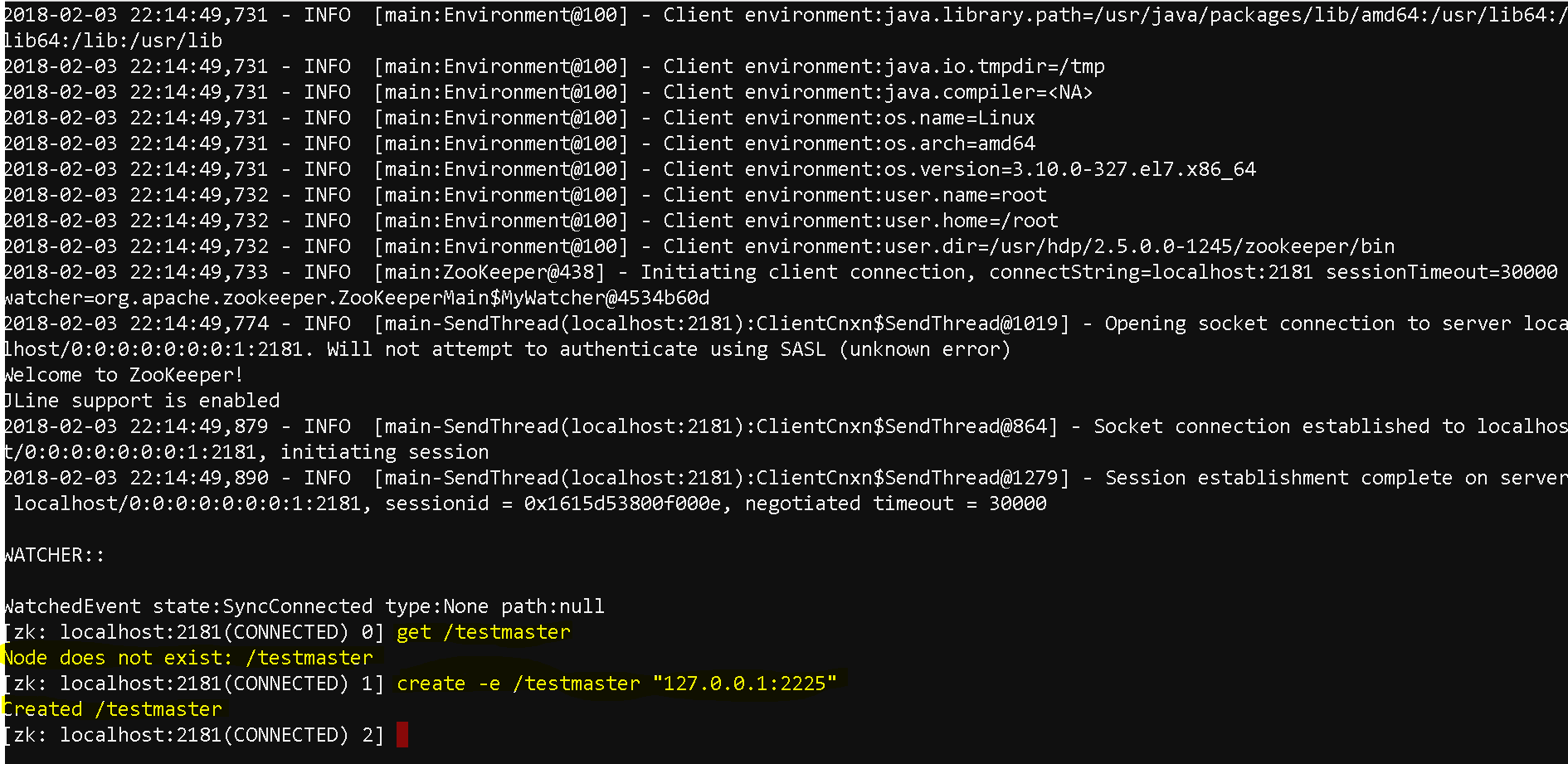Click the 'Welcome to ZooKeeper!' line
The width and height of the screenshot is (1568, 764).
(123, 375)
